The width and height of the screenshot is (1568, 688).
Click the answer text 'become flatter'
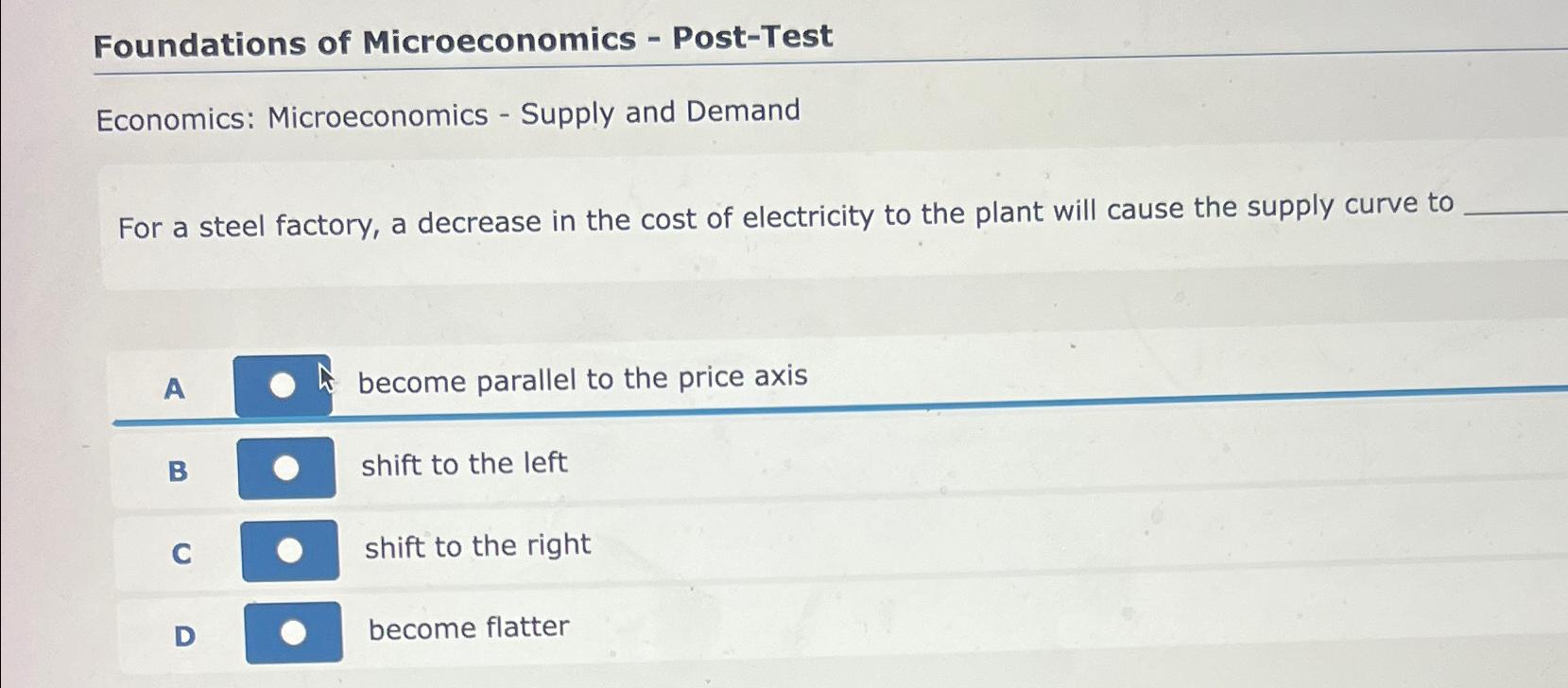pyautogui.click(x=468, y=628)
